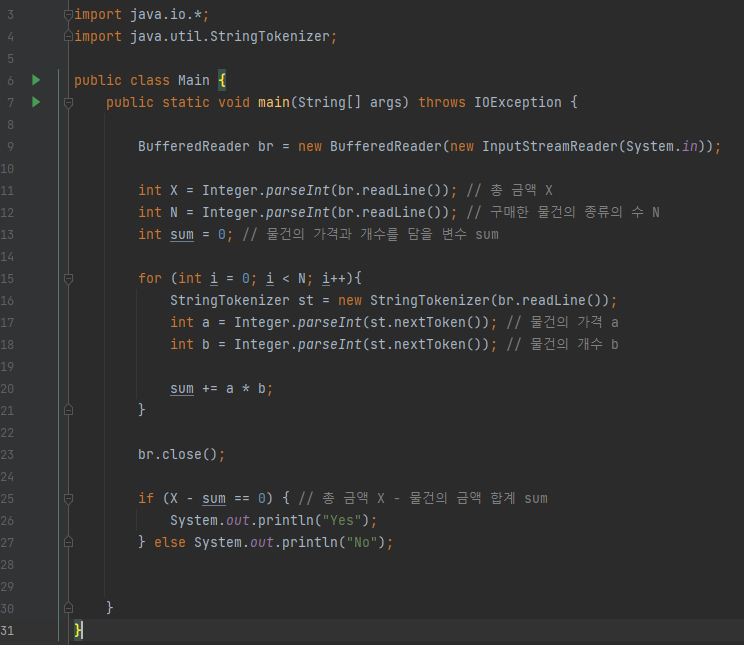Click the InputStreamReader constructor call
This screenshot has height=645, width=744.
(x=550, y=146)
